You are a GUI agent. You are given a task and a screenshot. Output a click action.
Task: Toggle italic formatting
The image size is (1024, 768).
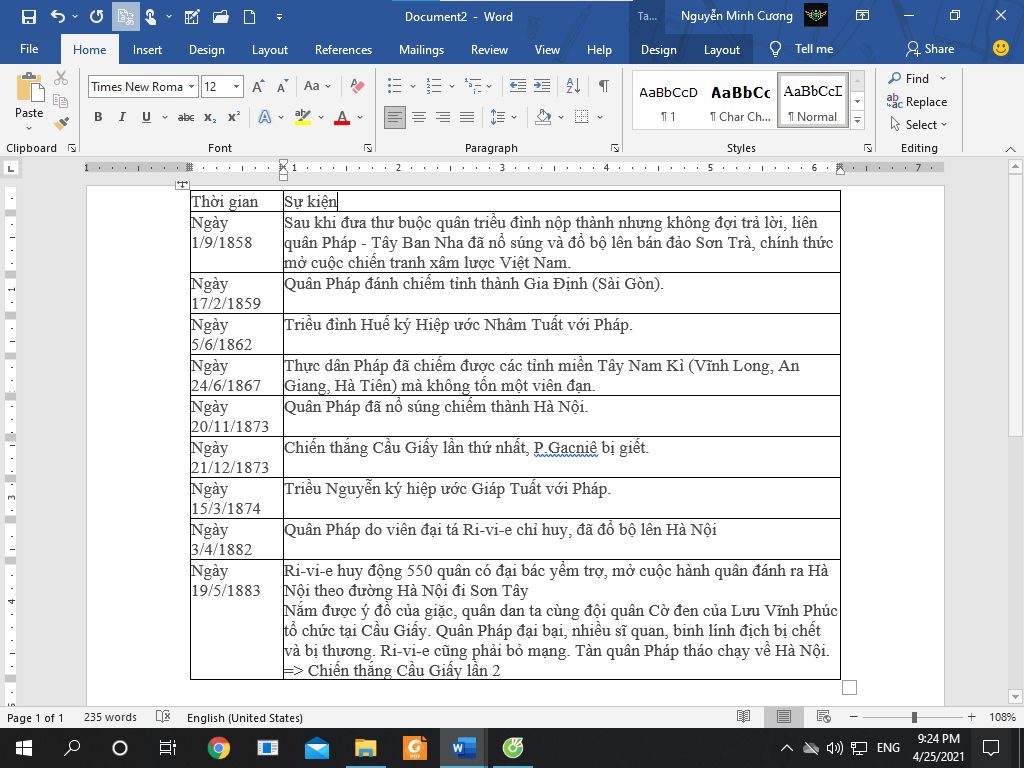point(122,117)
